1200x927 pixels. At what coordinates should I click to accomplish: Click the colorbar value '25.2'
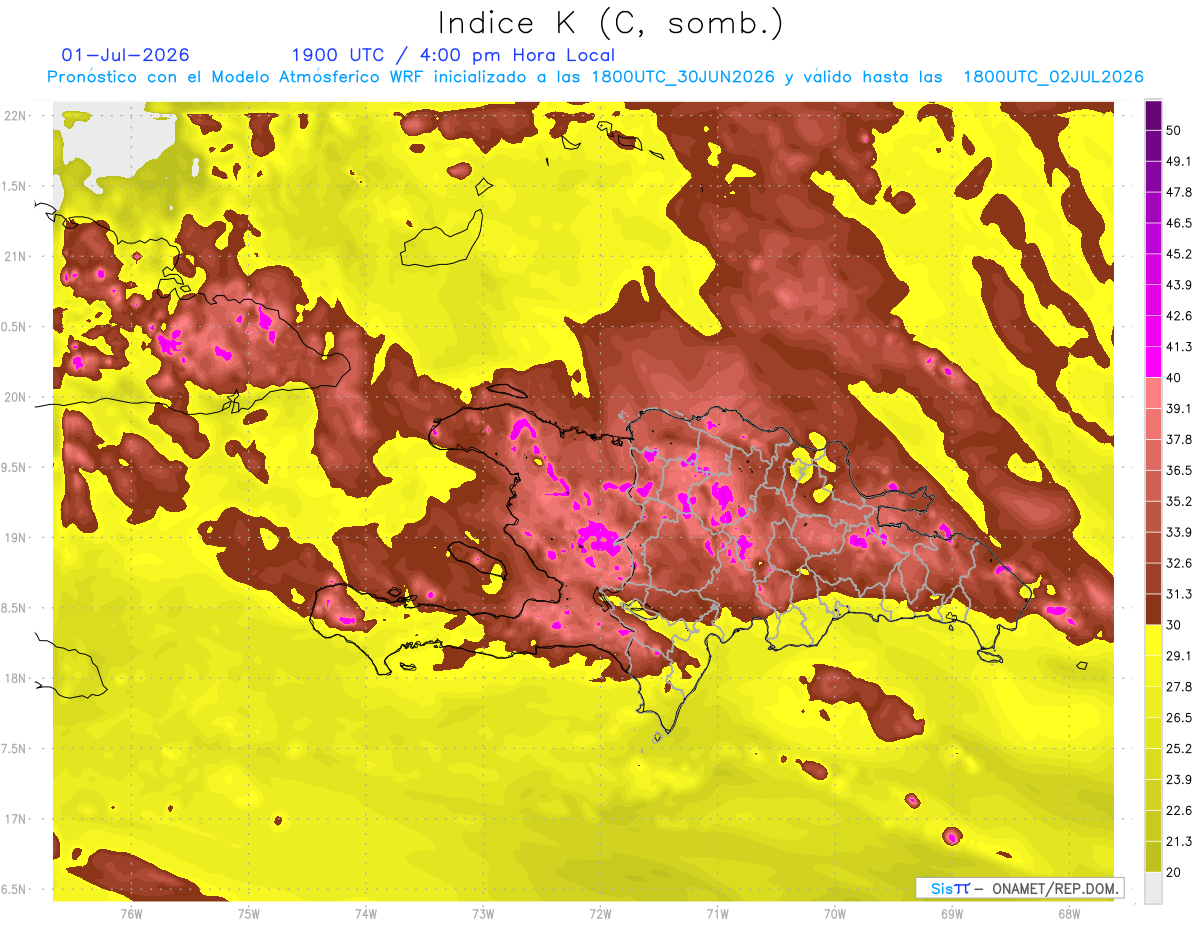1179,748
